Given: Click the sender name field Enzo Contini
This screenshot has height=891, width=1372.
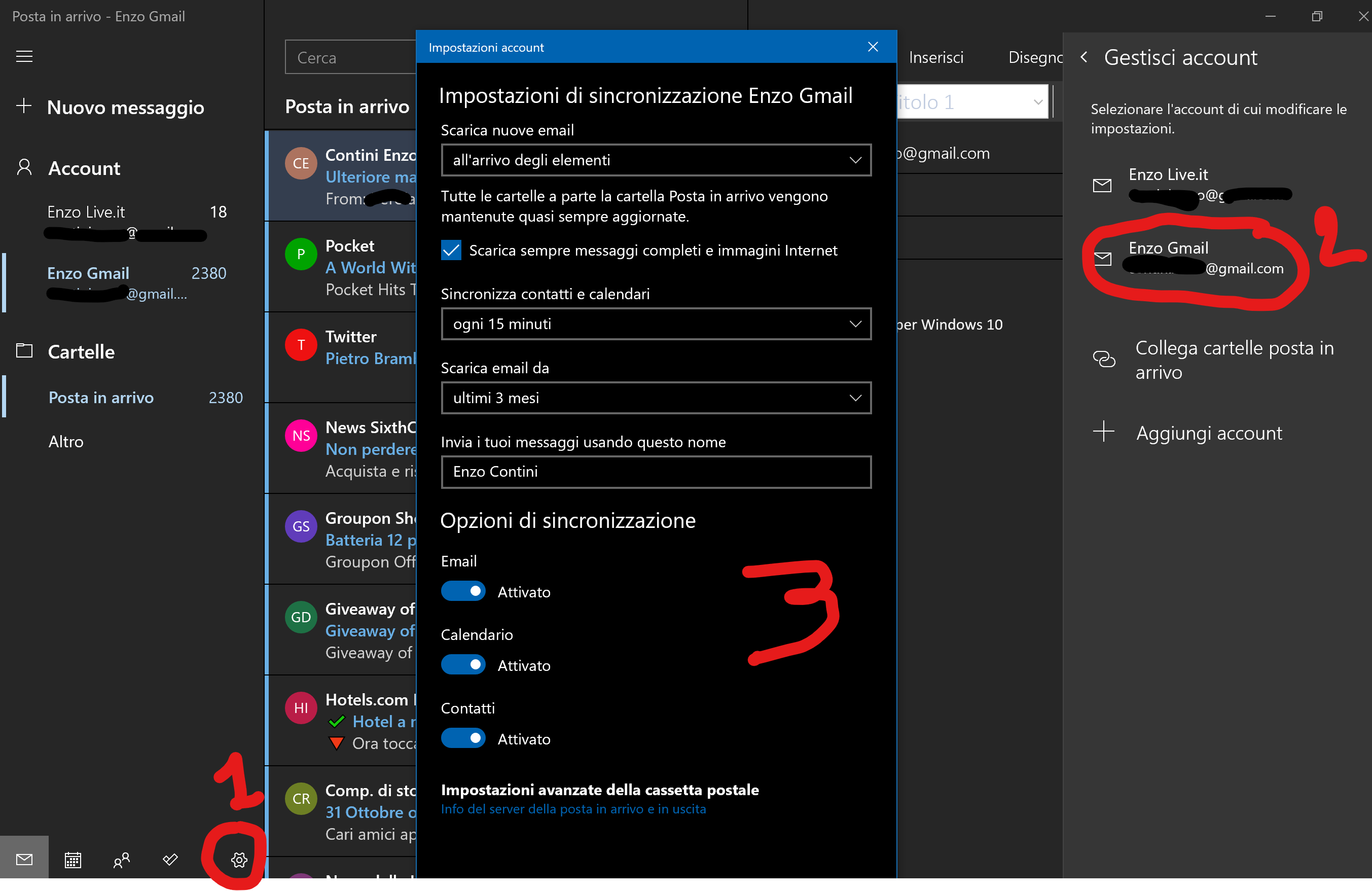Looking at the screenshot, I should point(656,472).
